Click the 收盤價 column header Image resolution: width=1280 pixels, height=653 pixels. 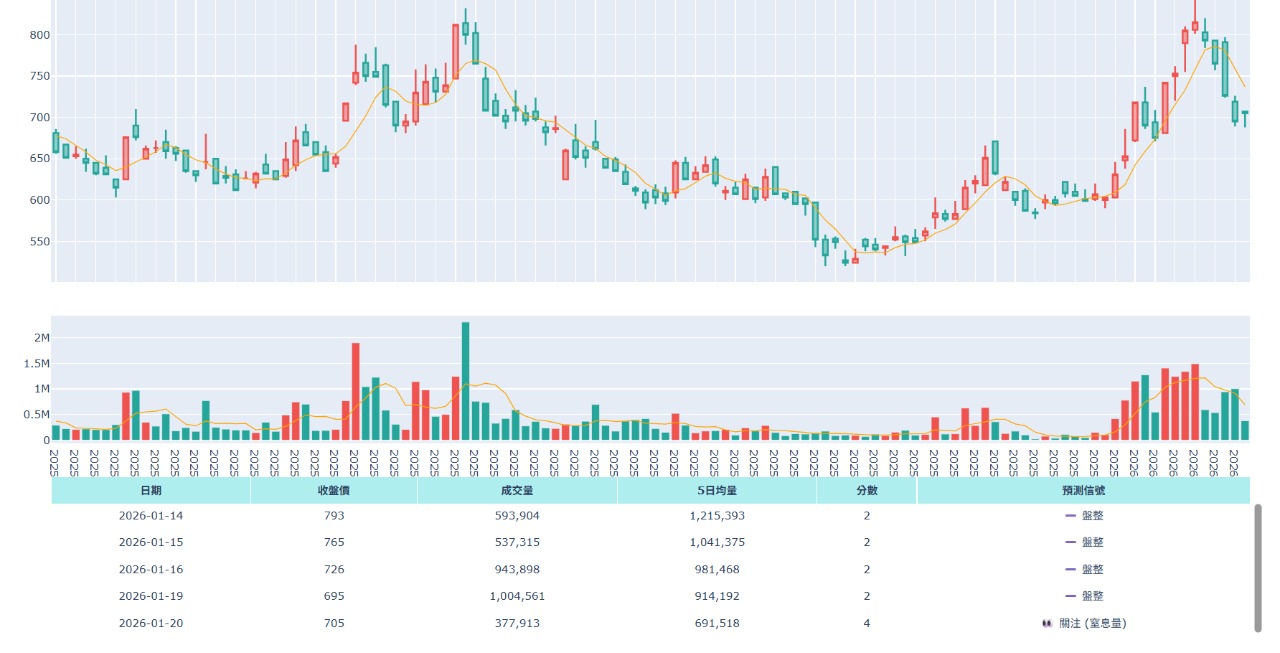pyautogui.click(x=333, y=490)
